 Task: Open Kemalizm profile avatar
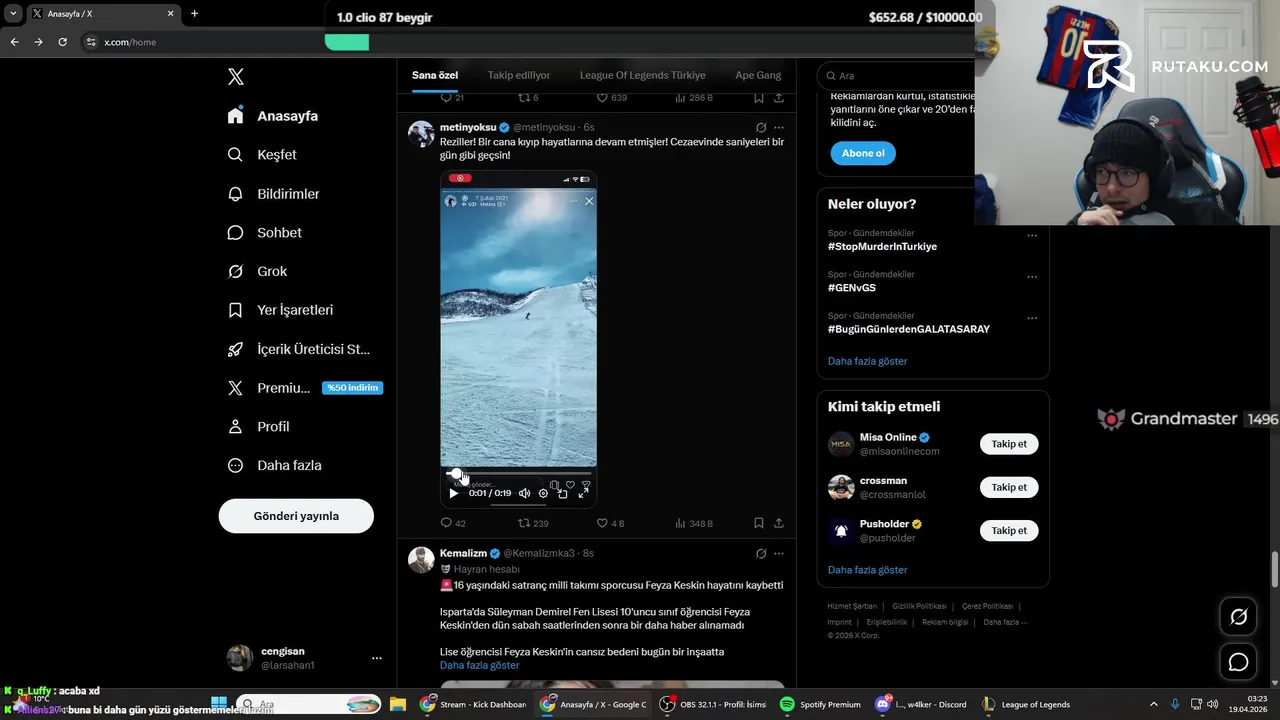click(x=421, y=560)
